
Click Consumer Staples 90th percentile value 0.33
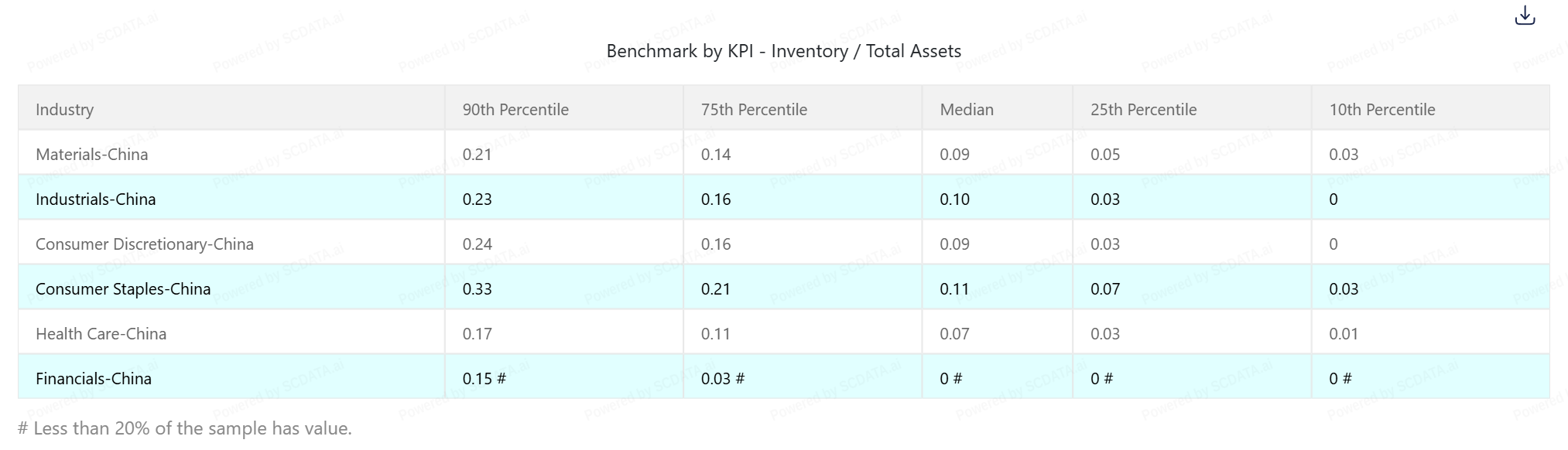pos(477,289)
